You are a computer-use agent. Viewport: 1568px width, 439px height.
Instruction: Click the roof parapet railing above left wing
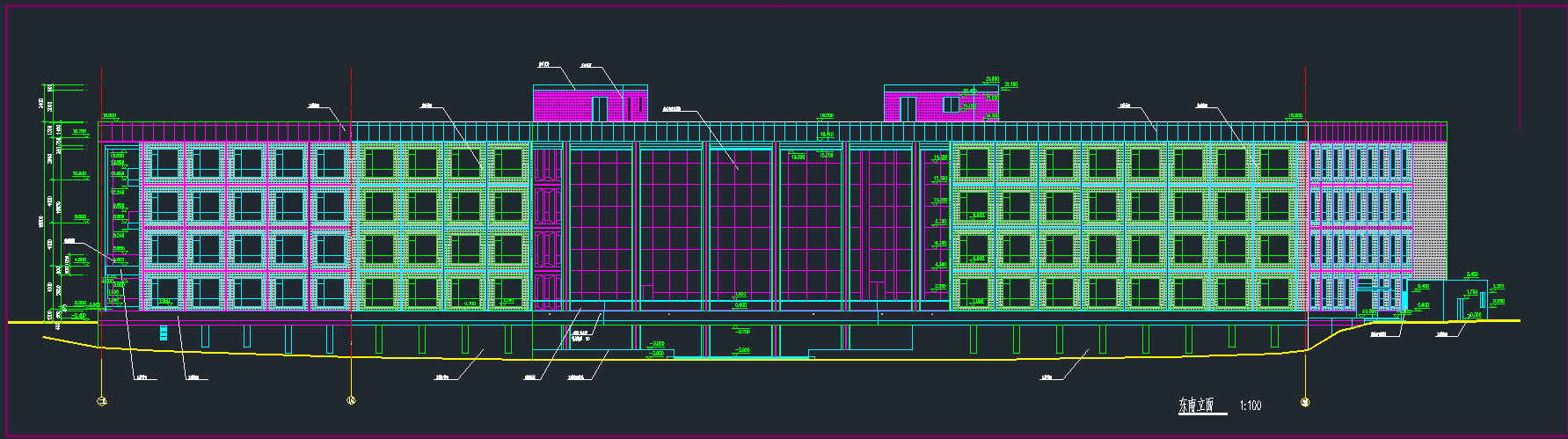[x=224, y=132]
